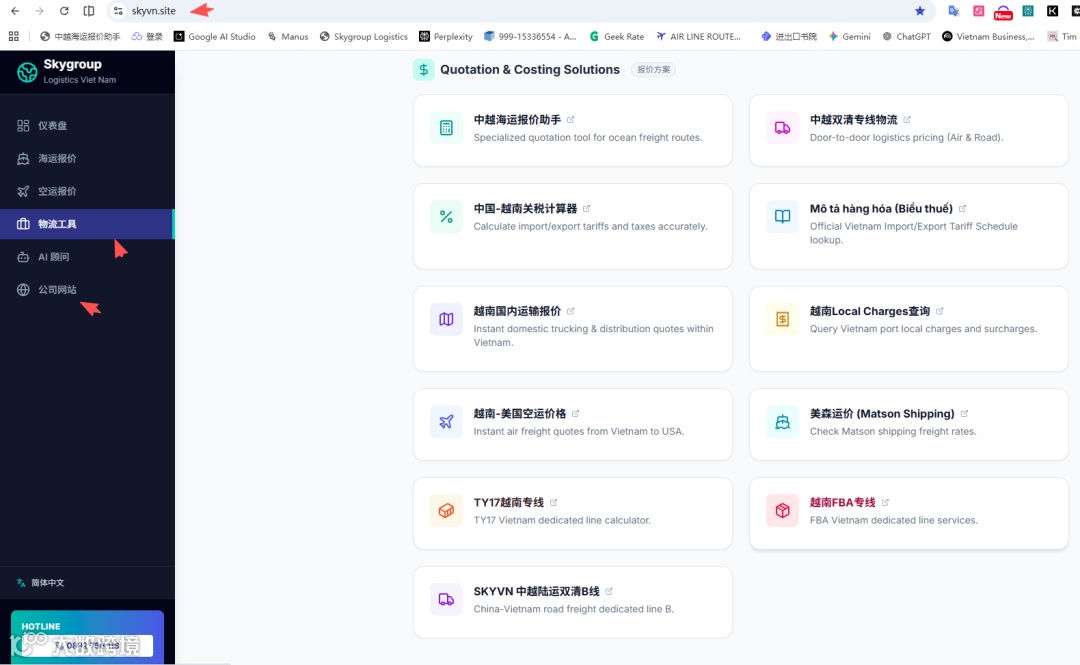
Task: Click the HOTLINE banner in sidebar
Action: click(87, 637)
